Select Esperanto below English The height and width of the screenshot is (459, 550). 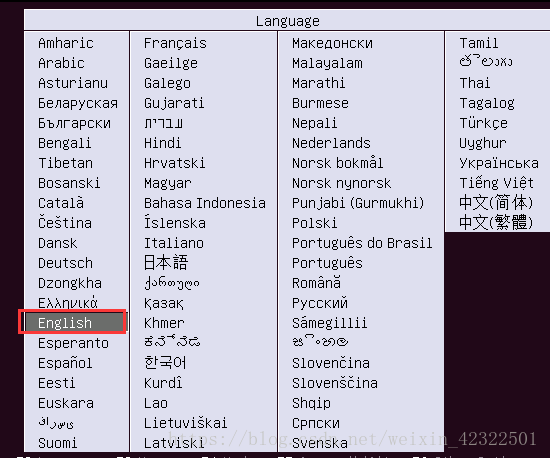click(x=73, y=343)
